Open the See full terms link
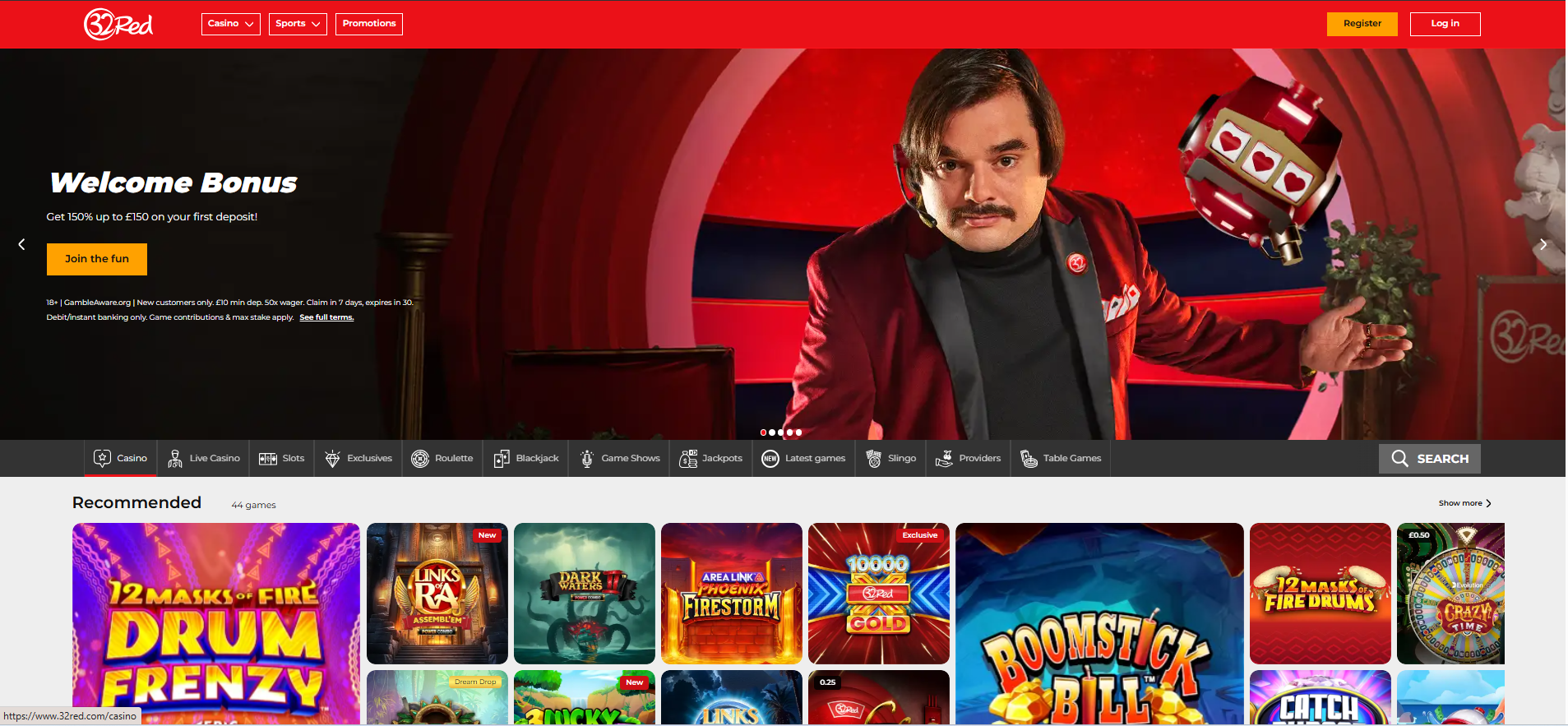This screenshot has width=1568, height=726. click(326, 317)
